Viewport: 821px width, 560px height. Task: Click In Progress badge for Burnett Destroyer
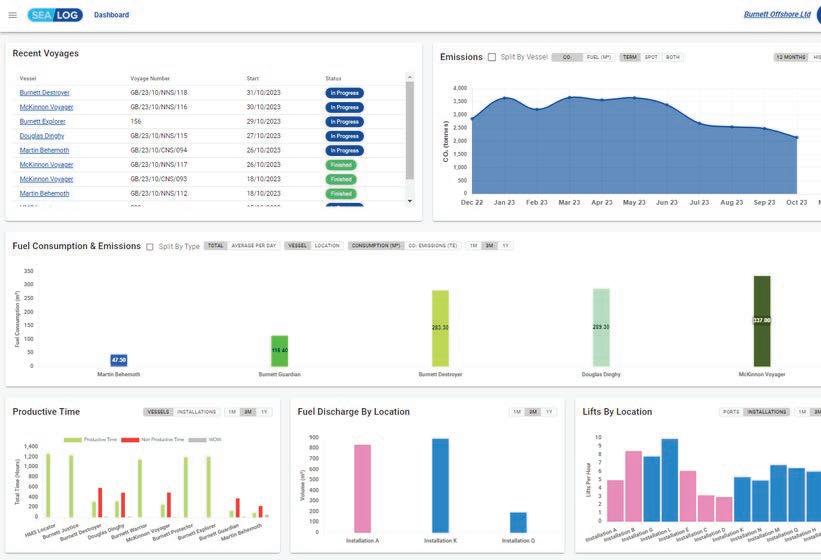(x=345, y=93)
